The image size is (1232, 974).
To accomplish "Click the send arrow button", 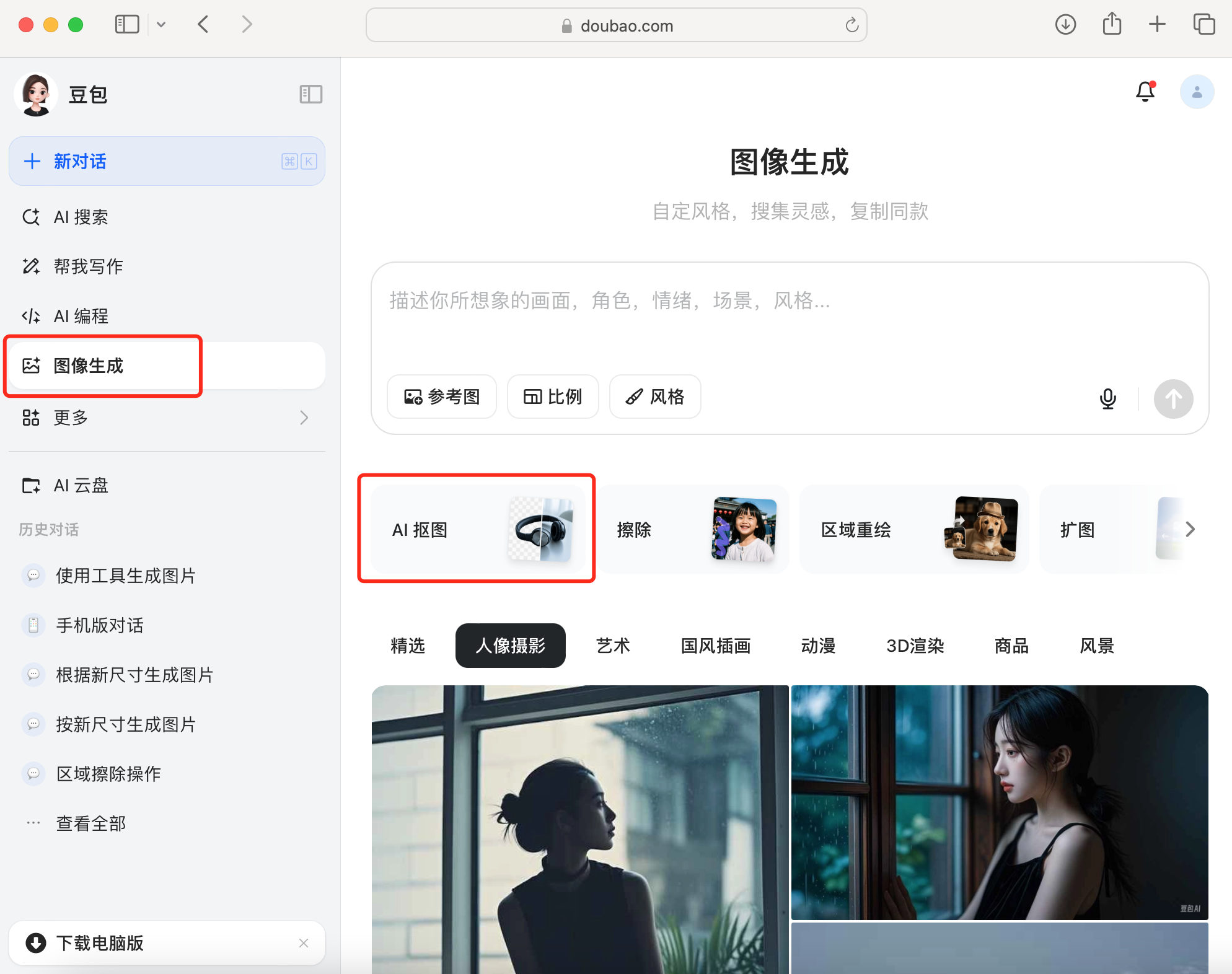I will tap(1173, 398).
